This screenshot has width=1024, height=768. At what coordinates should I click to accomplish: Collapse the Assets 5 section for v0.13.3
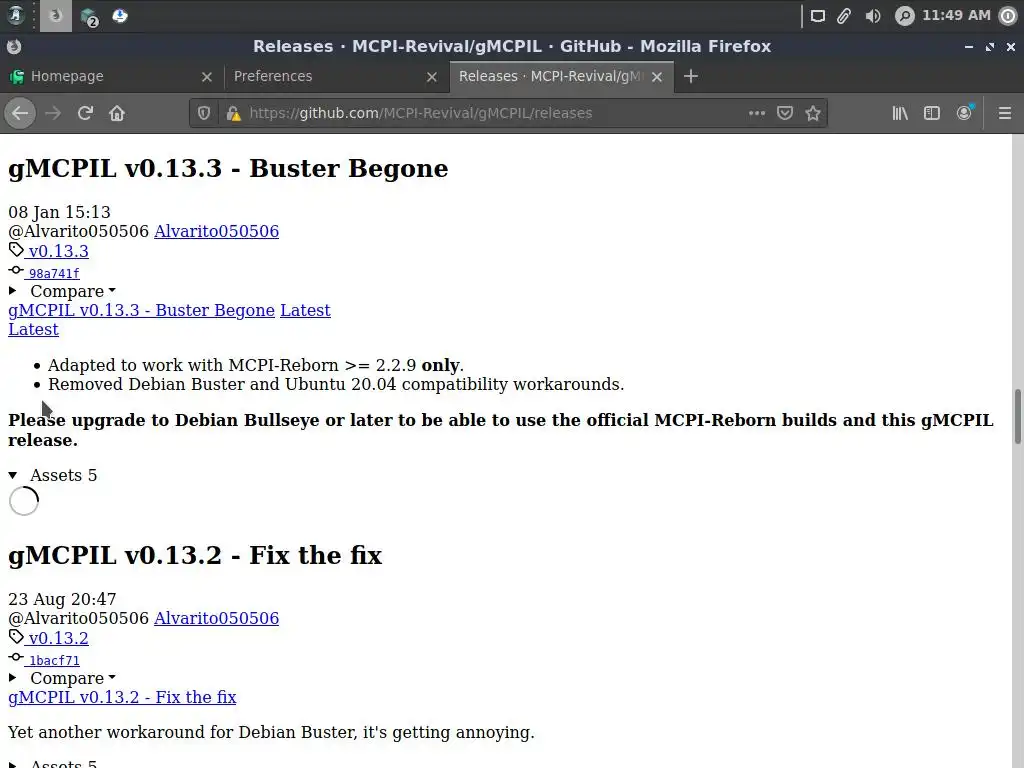tap(53, 475)
